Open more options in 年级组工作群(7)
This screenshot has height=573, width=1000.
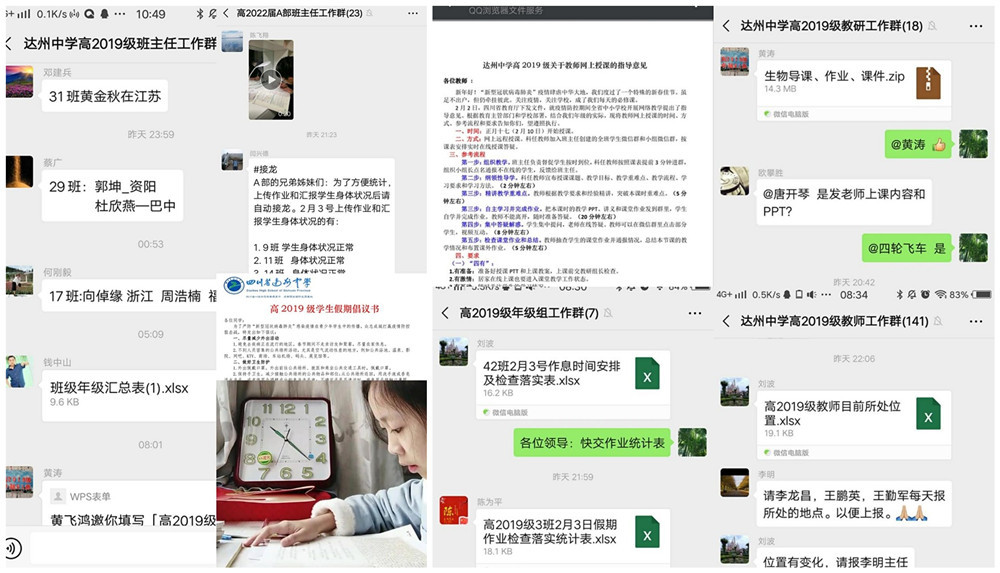(695, 313)
